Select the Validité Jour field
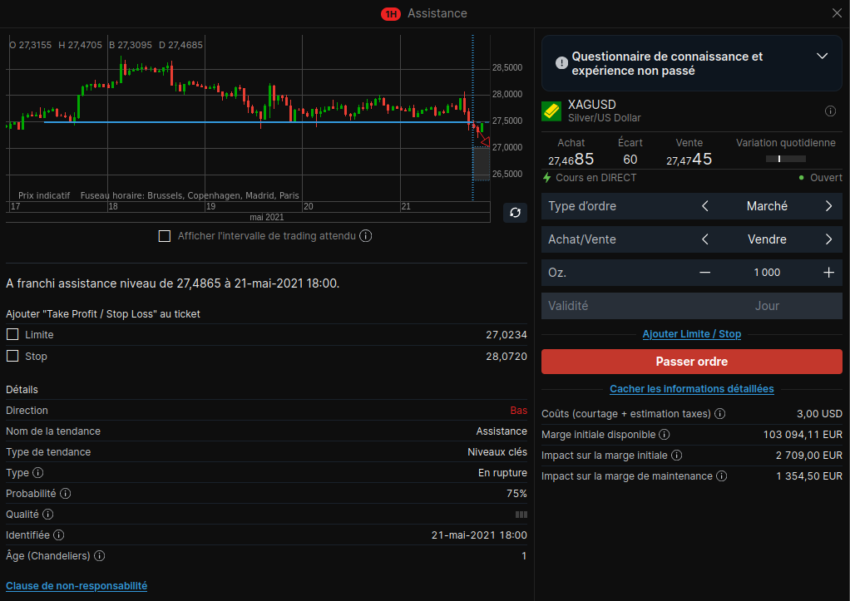 [x=691, y=305]
